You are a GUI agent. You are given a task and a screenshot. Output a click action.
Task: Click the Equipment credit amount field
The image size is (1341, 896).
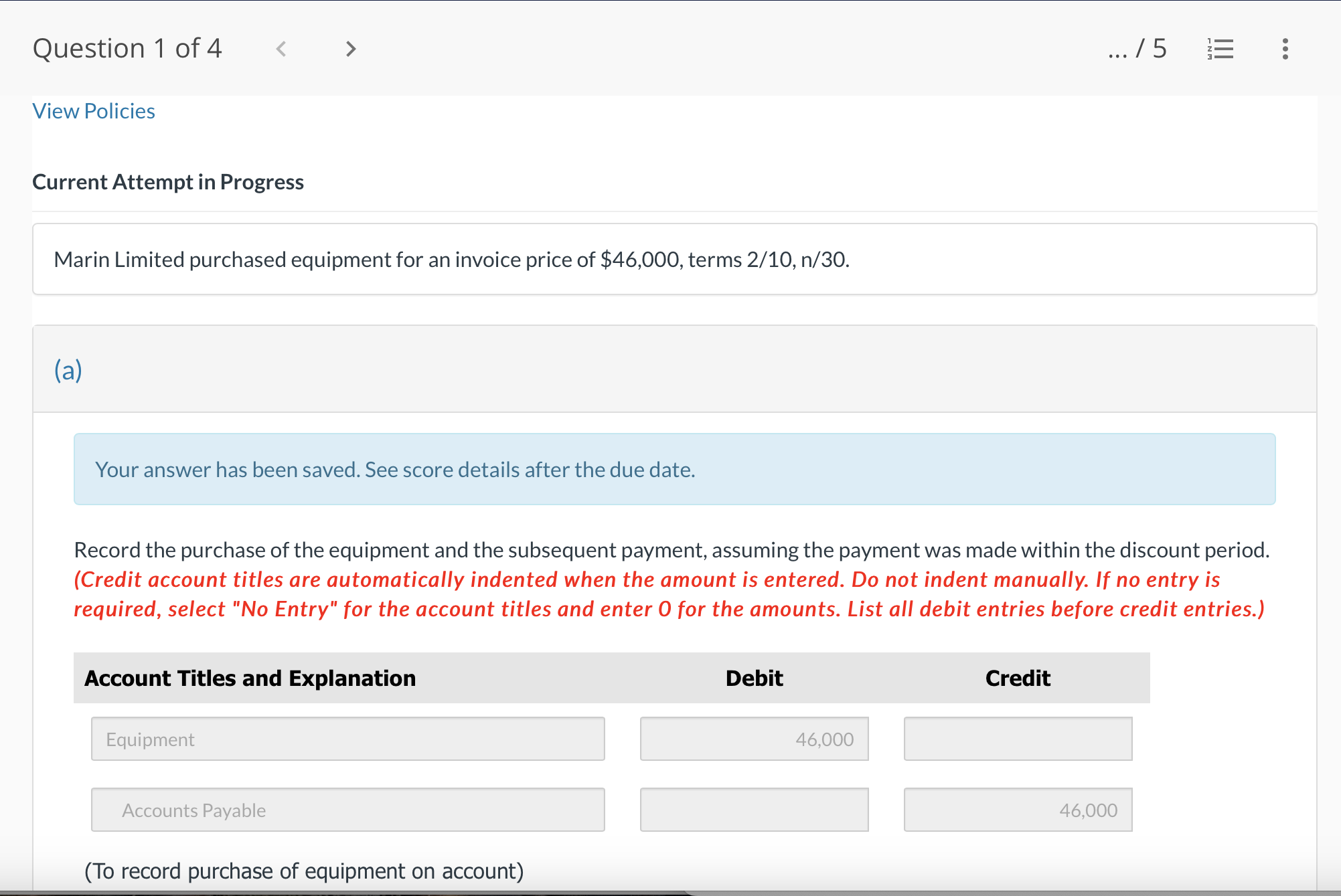pyautogui.click(x=1017, y=739)
